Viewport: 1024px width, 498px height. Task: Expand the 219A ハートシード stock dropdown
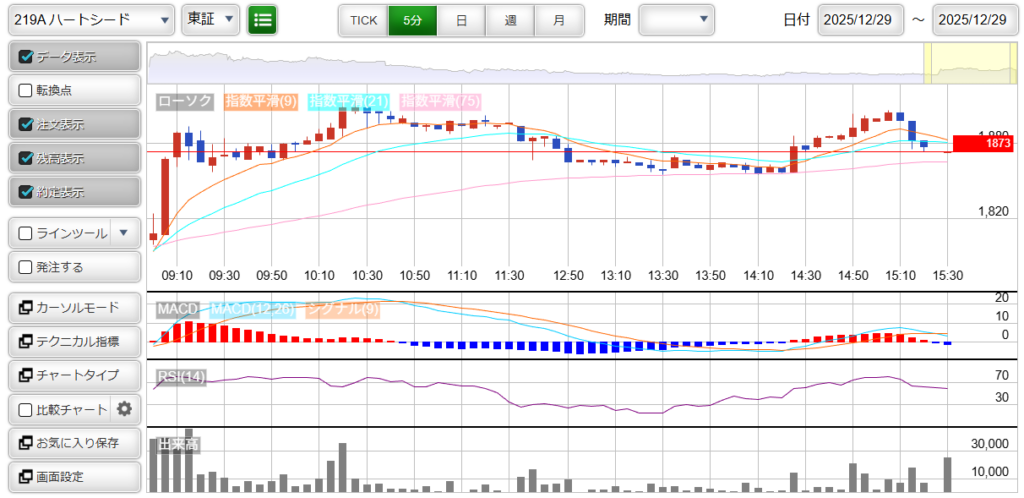coord(91,19)
